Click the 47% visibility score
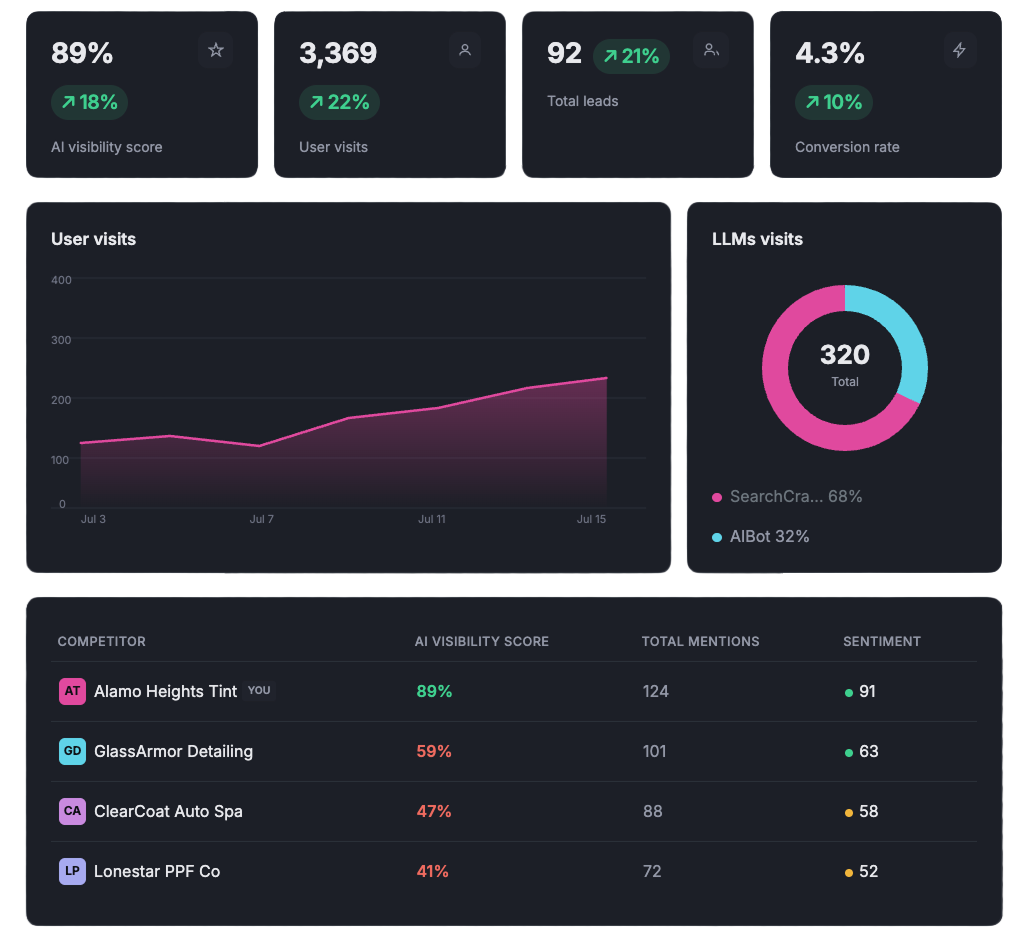This screenshot has width=1021, height=942. (434, 811)
